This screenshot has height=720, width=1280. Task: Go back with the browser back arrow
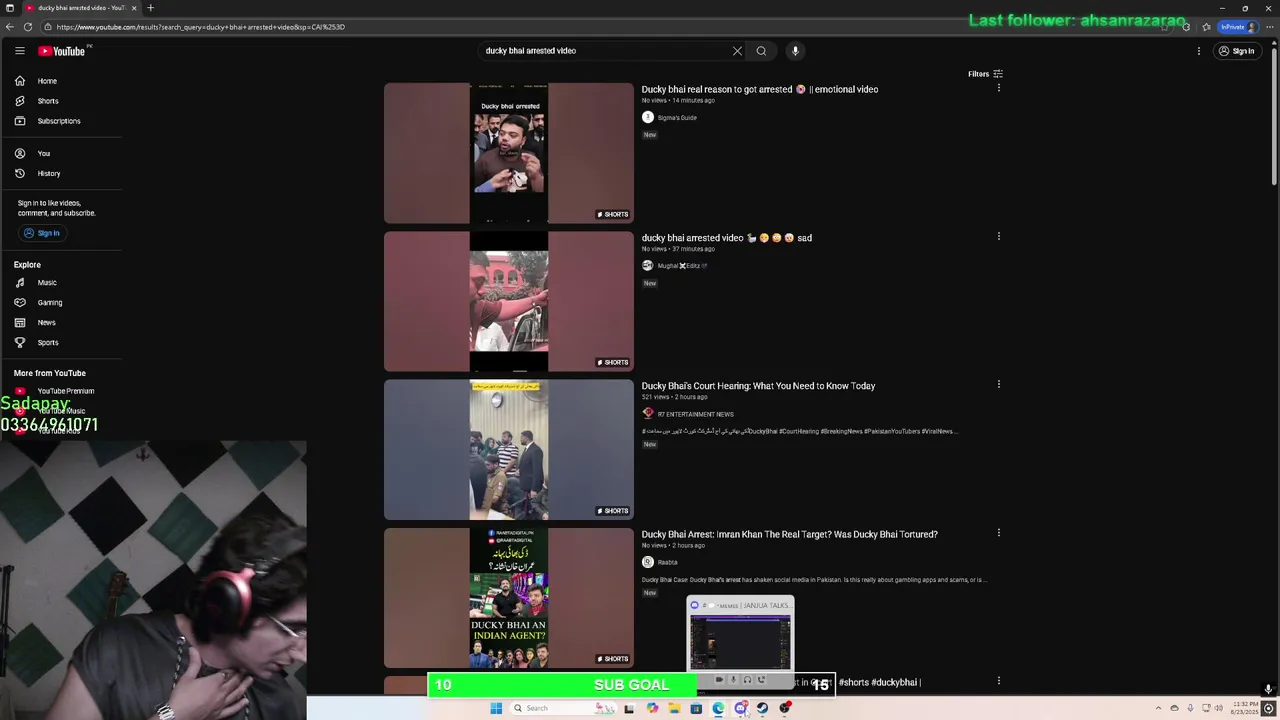[x=10, y=27]
